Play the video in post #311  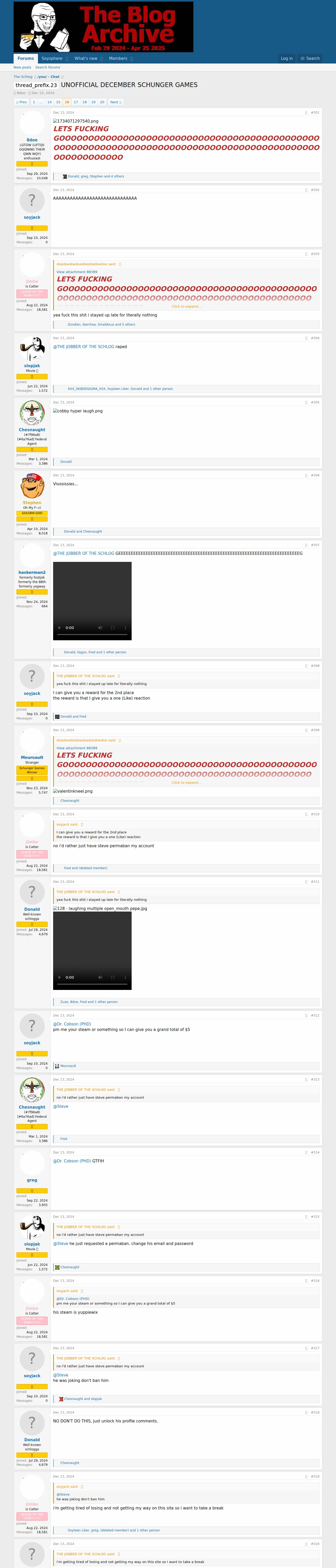pyautogui.click(x=59, y=978)
